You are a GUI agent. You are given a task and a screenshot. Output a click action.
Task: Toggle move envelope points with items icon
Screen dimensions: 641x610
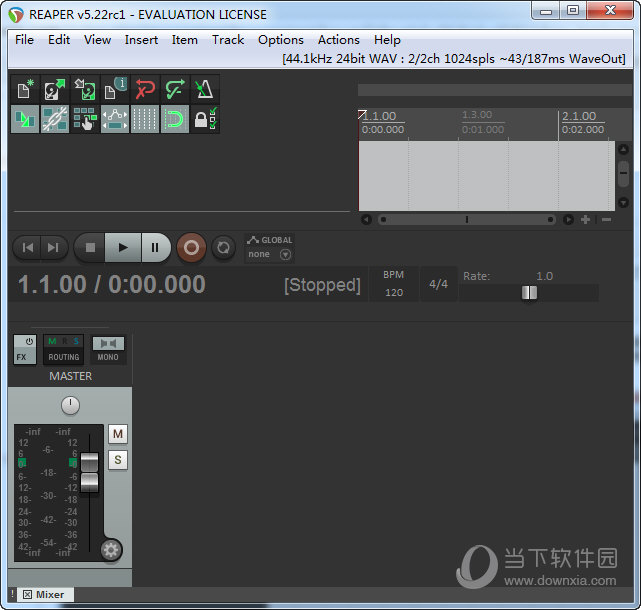(115, 119)
